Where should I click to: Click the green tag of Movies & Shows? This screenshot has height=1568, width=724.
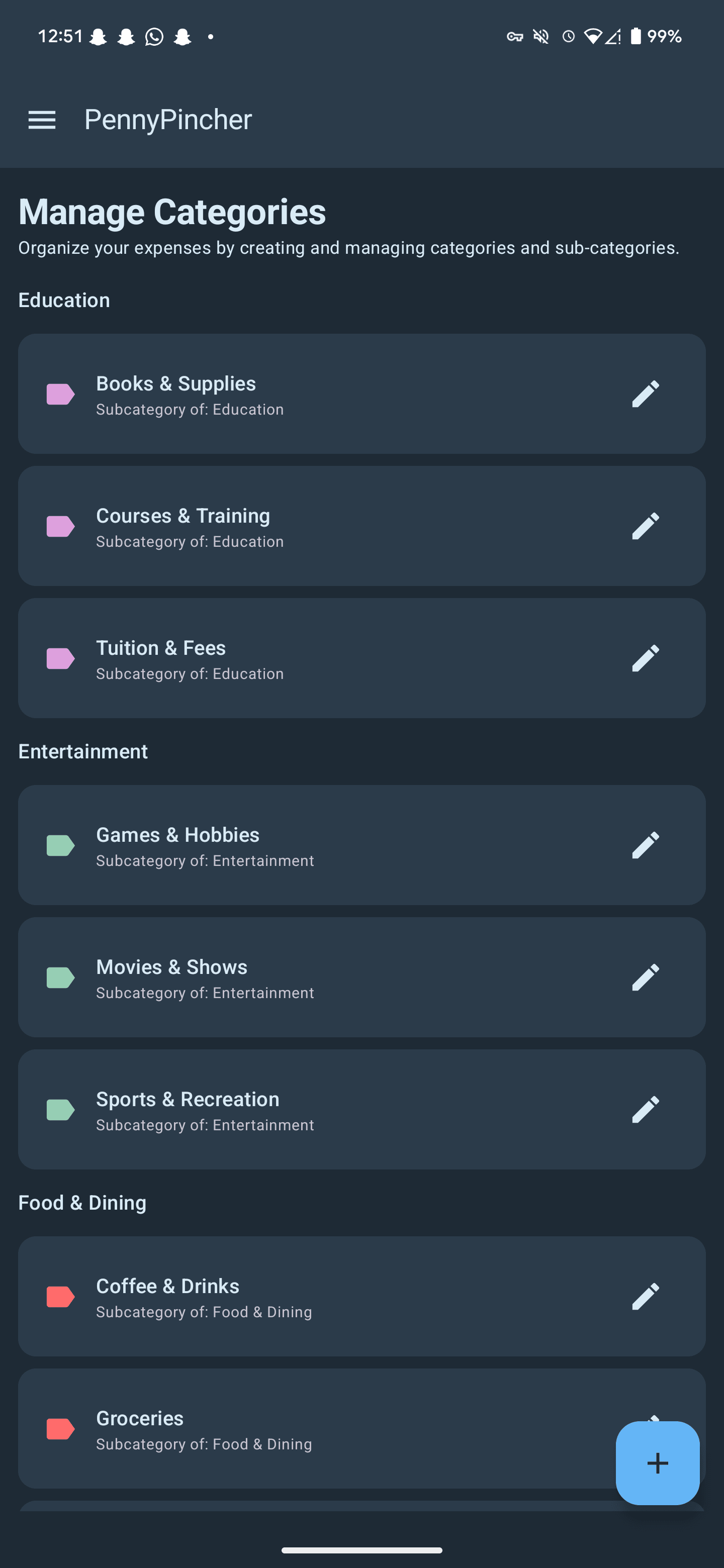tap(60, 977)
